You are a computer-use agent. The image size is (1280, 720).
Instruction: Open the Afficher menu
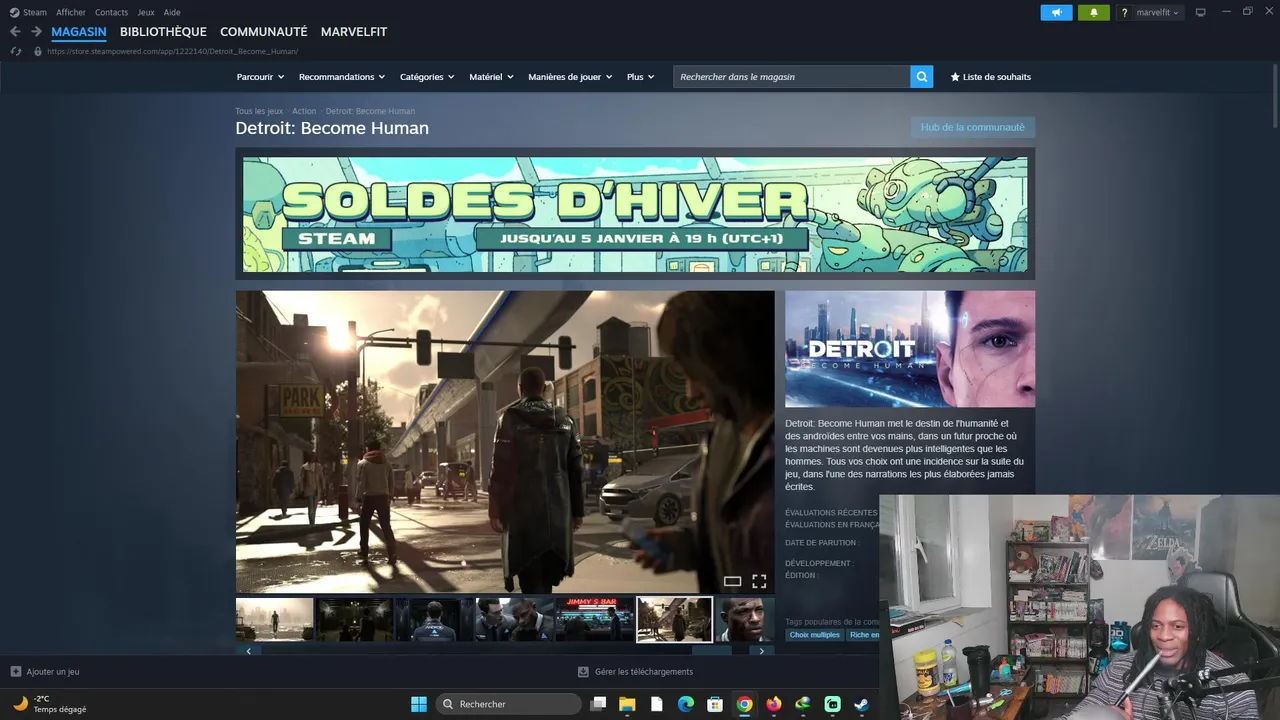[71, 12]
